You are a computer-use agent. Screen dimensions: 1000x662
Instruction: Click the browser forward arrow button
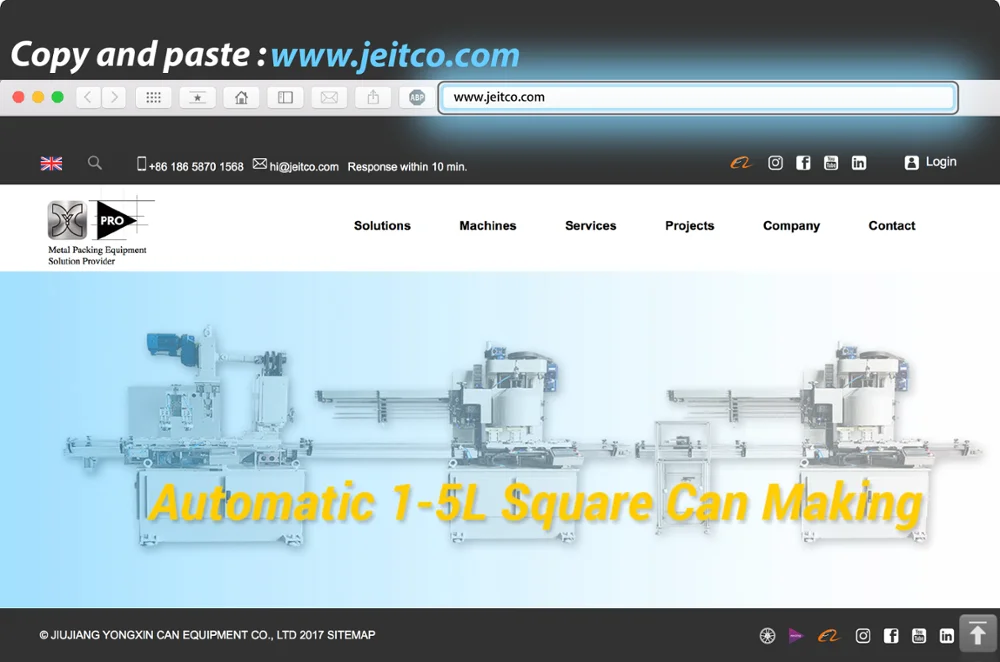point(114,97)
